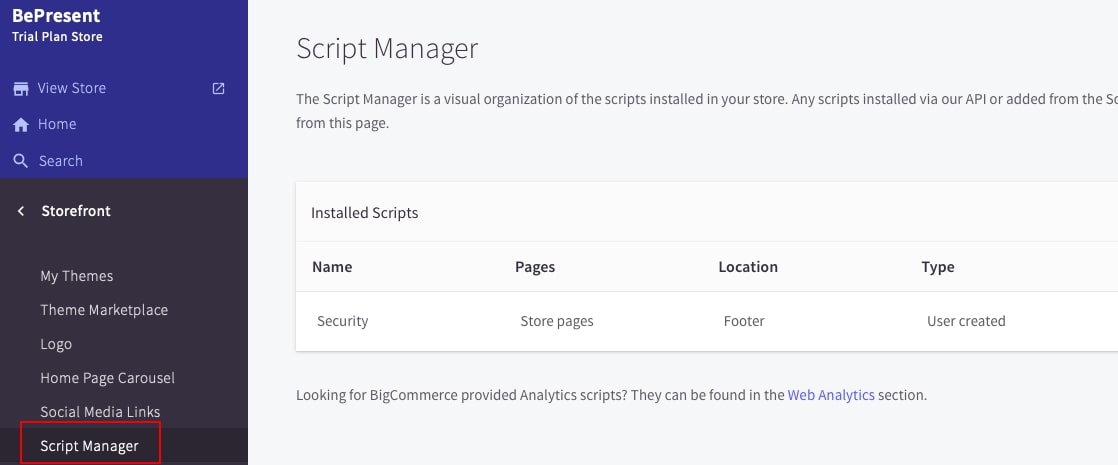Open Home Page Carousel settings
This screenshot has width=1118, height=465.
point(107,378)
